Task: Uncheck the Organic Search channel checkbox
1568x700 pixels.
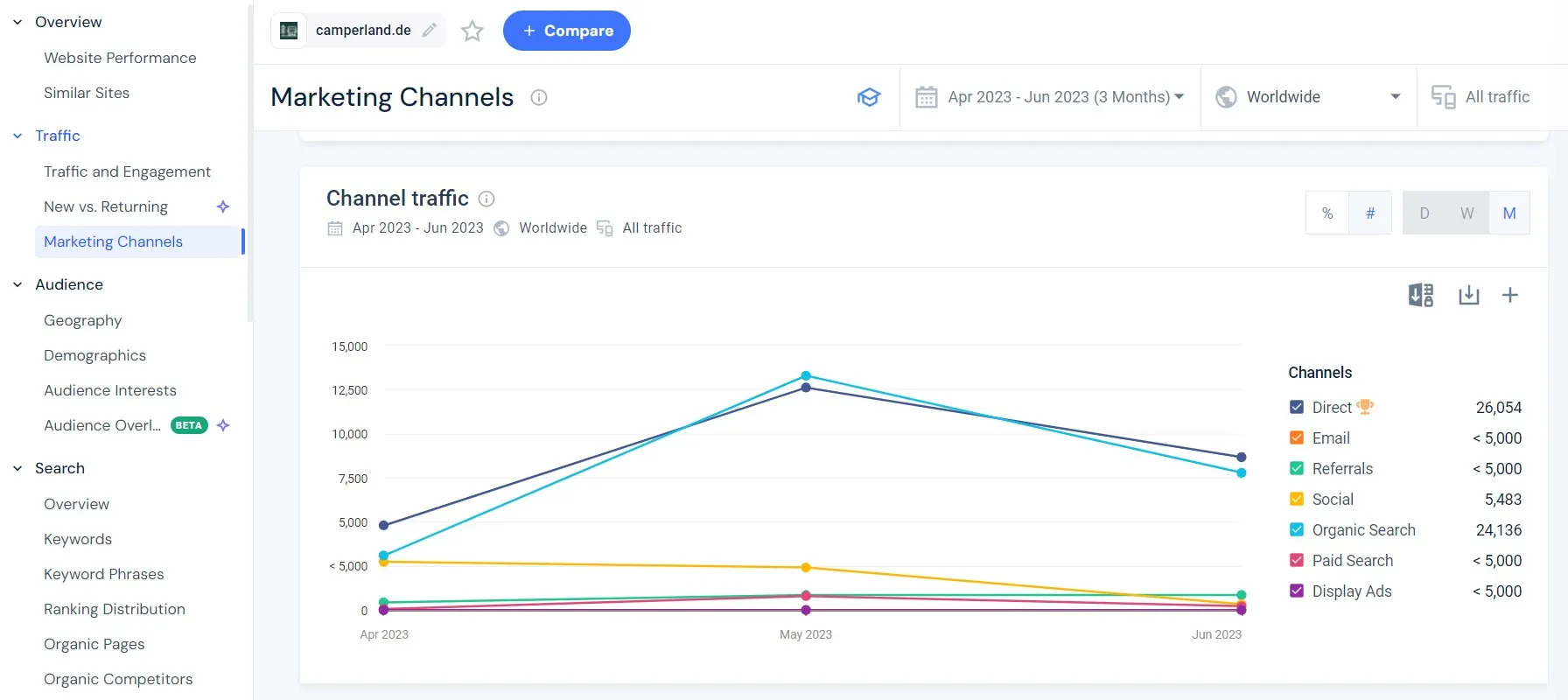Action: [x=1297, y=530]
